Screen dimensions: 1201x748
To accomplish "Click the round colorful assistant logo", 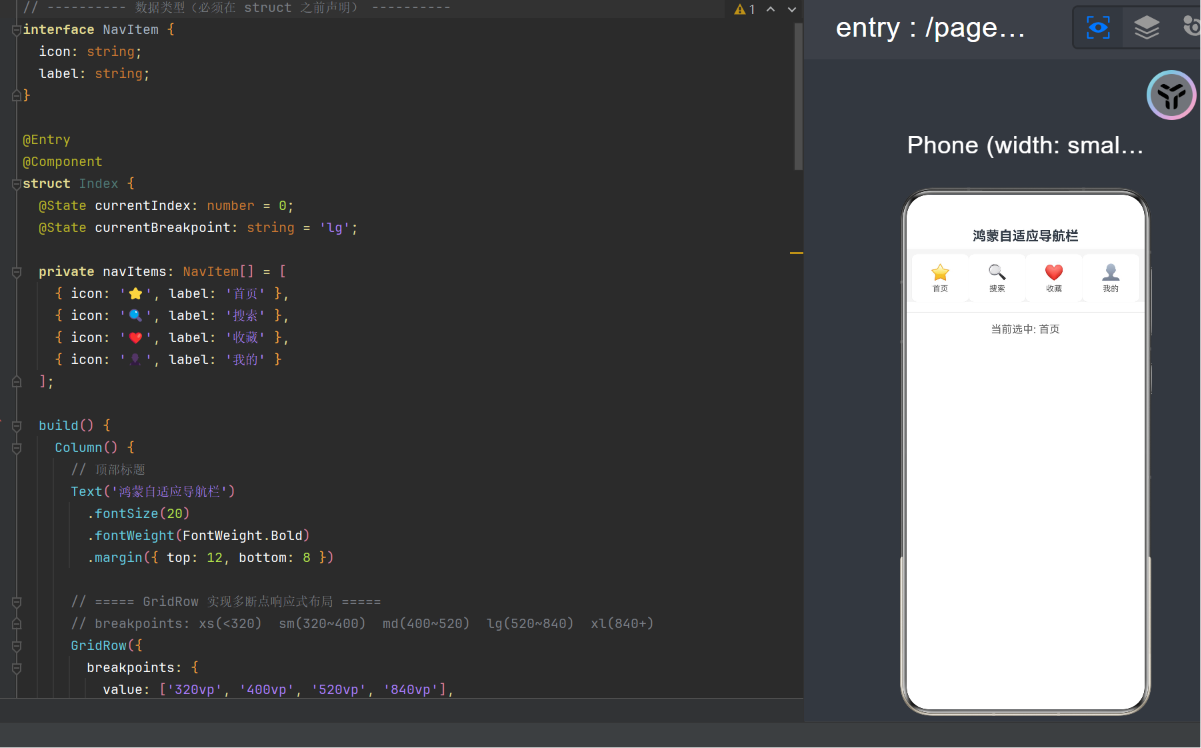I will (x=1171, y=95).
